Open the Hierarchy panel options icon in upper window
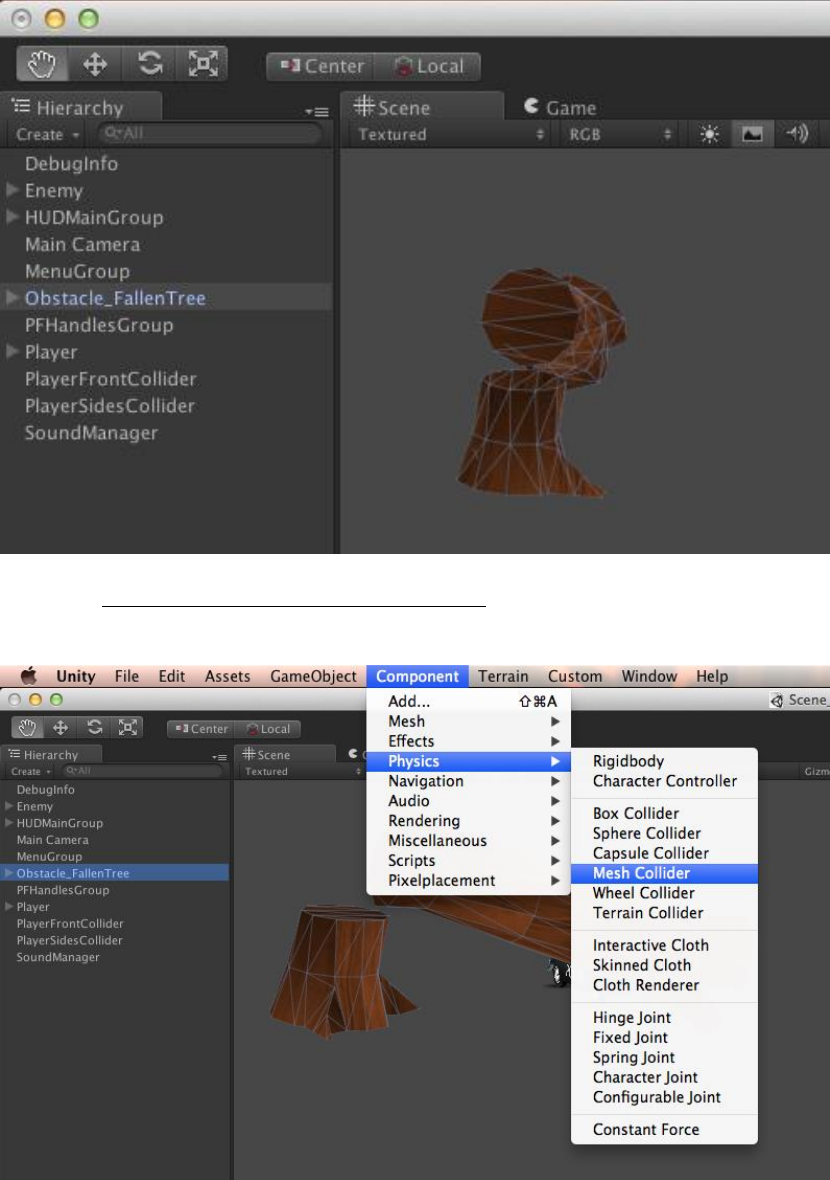The image size is (830, 1180). coord(317,112)
